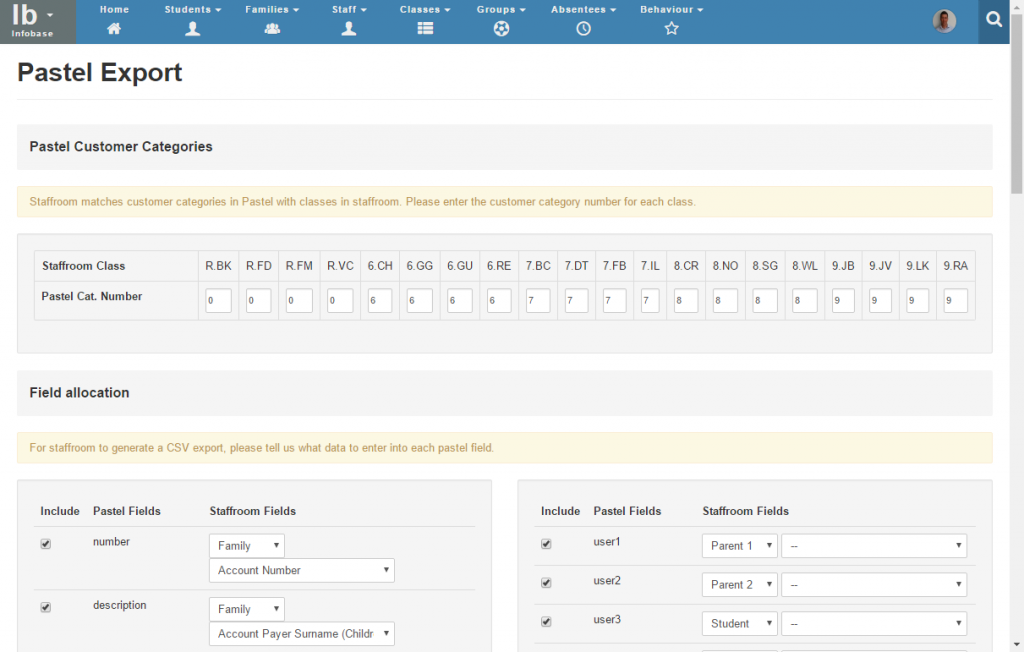The width and height of the screenshot is (1024, 652).
Task: Open the Parent 2 dropdown for user2
Action: [x=740, y=585]
